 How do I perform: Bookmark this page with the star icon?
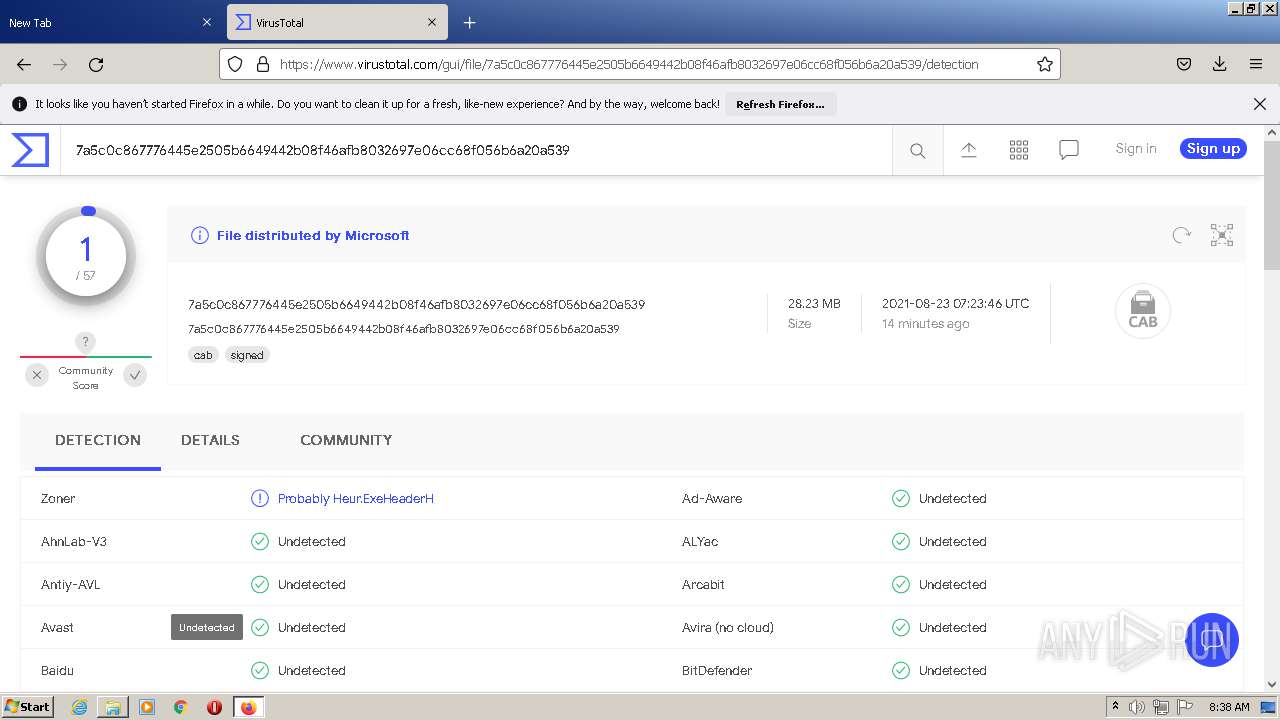click(1045, 64)
